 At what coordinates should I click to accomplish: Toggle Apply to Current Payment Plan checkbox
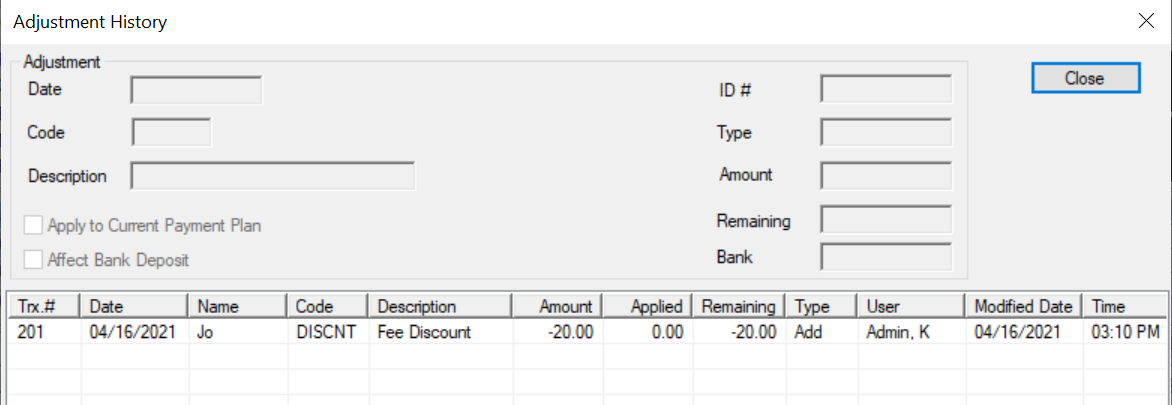35,225
